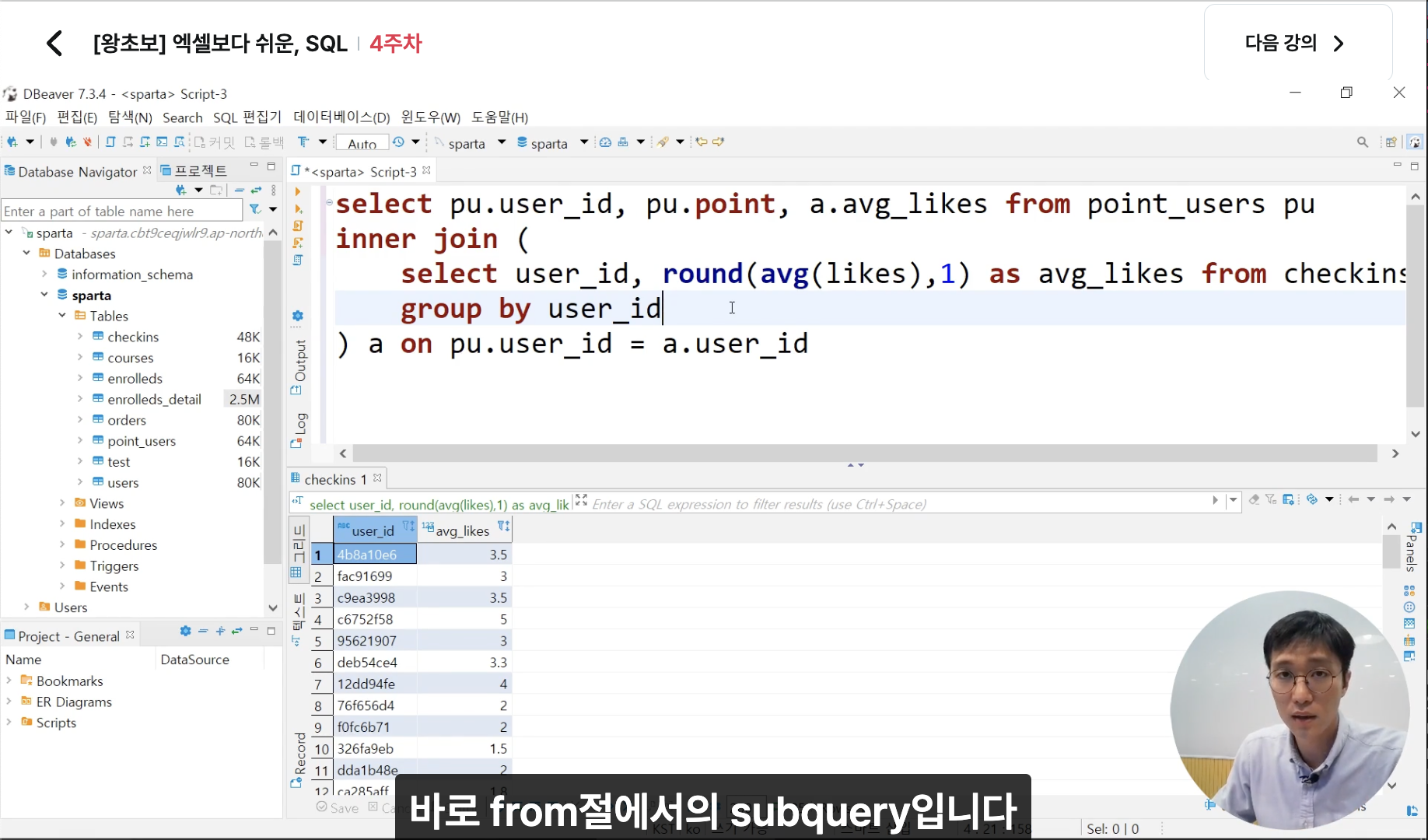Open the dashboard gauge icon in toolbar
The image size is (1428, 840).
(605, 142)
